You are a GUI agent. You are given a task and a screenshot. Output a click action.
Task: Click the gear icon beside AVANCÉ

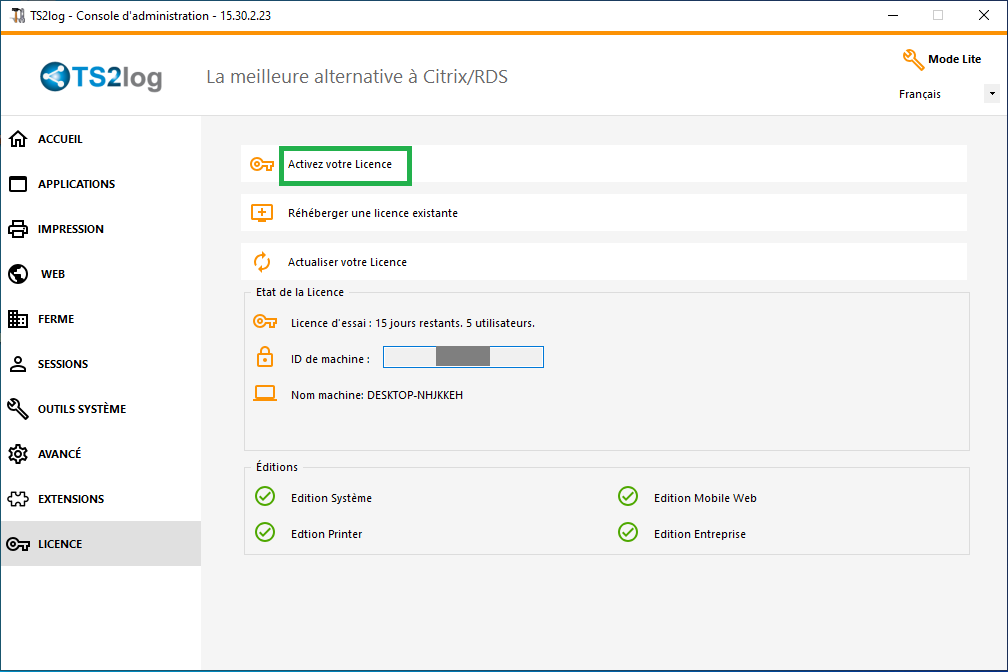(18, 454)
